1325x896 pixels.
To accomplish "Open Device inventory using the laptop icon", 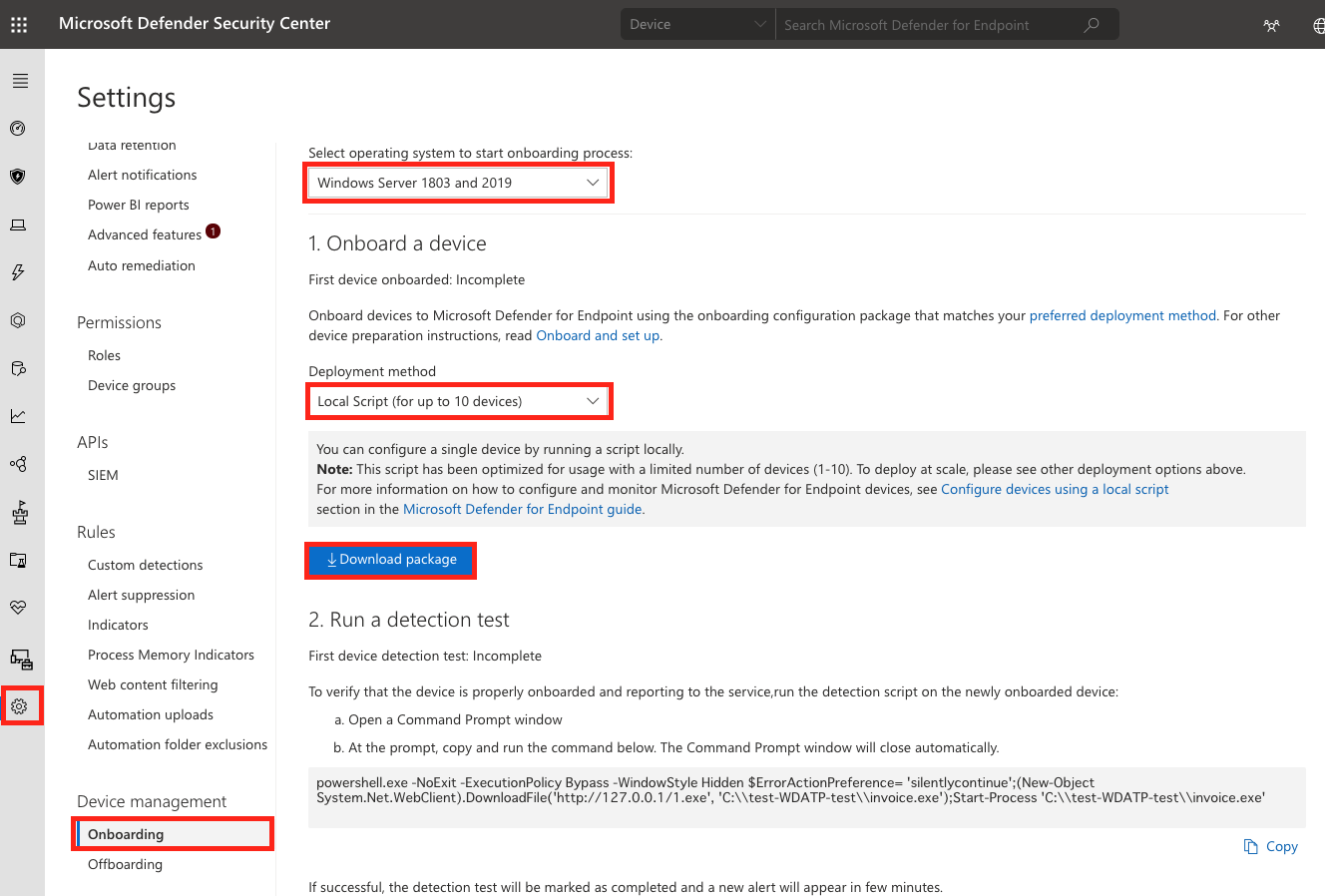I will 20,224.
